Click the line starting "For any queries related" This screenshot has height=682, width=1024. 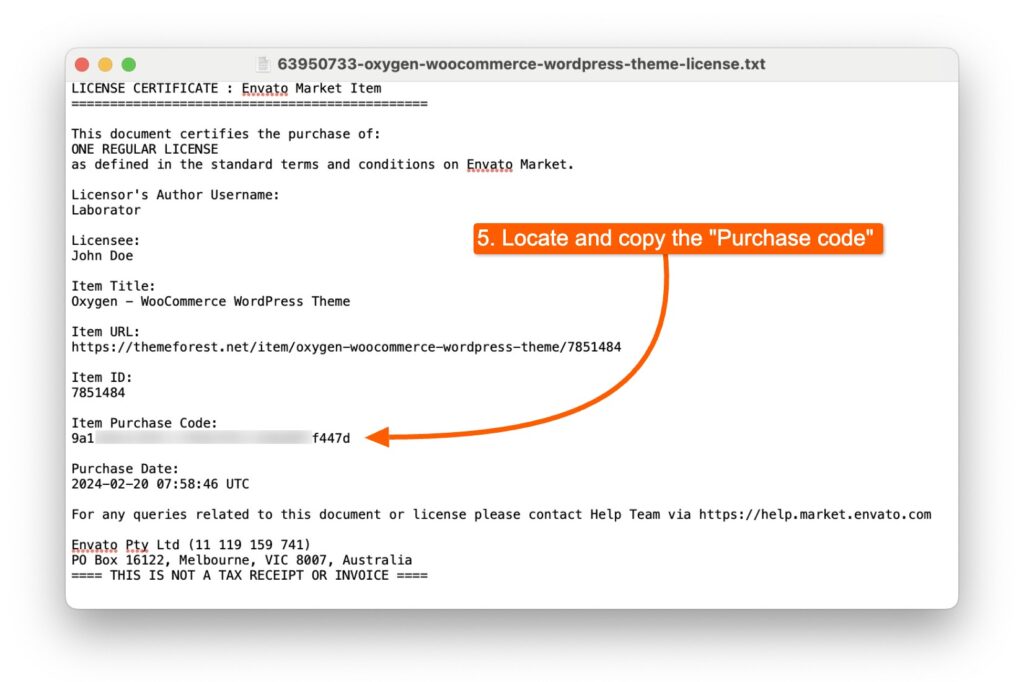501,515
